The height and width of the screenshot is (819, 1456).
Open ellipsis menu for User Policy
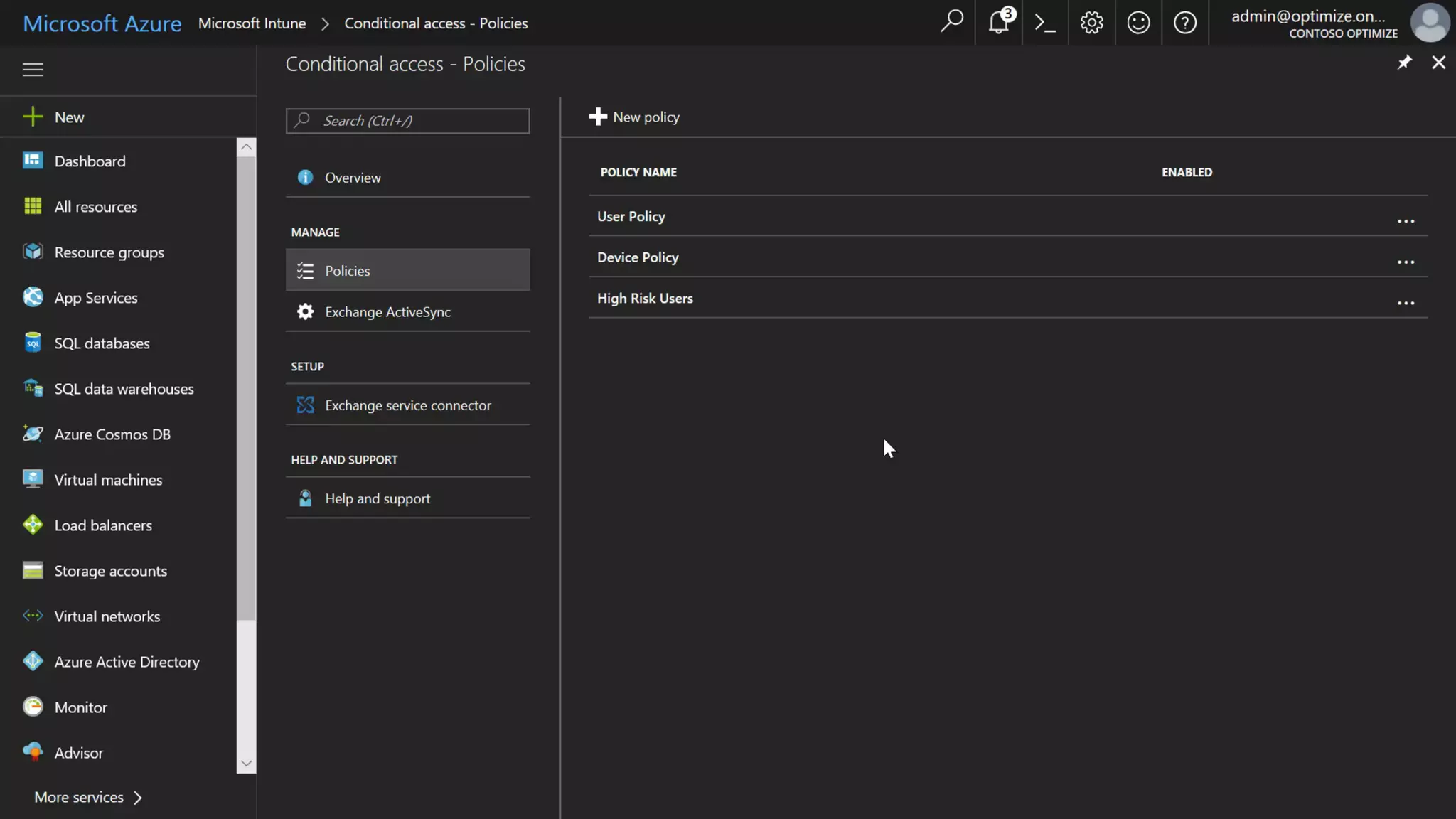click(x=1406, y=221)
